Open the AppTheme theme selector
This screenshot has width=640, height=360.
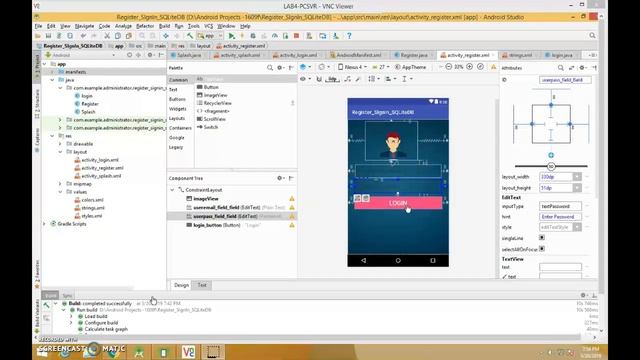(x=410, y=67)
